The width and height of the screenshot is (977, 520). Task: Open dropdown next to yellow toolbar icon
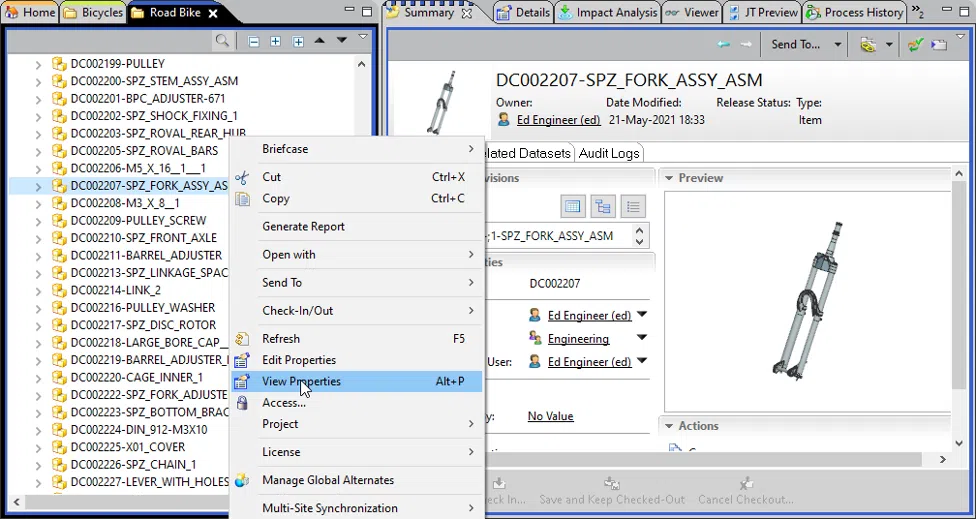click(x=889, y=45)
